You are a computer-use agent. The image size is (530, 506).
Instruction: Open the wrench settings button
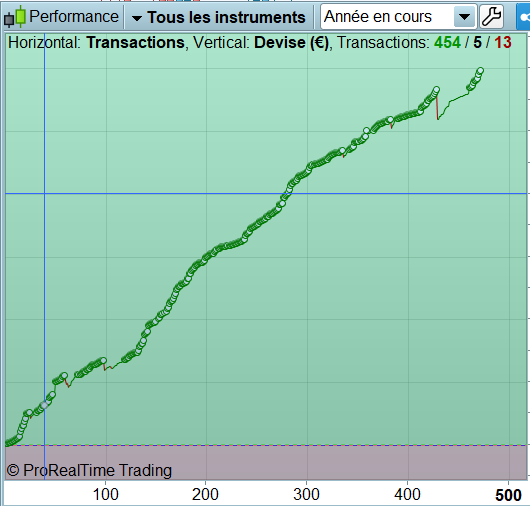[491, 17]
